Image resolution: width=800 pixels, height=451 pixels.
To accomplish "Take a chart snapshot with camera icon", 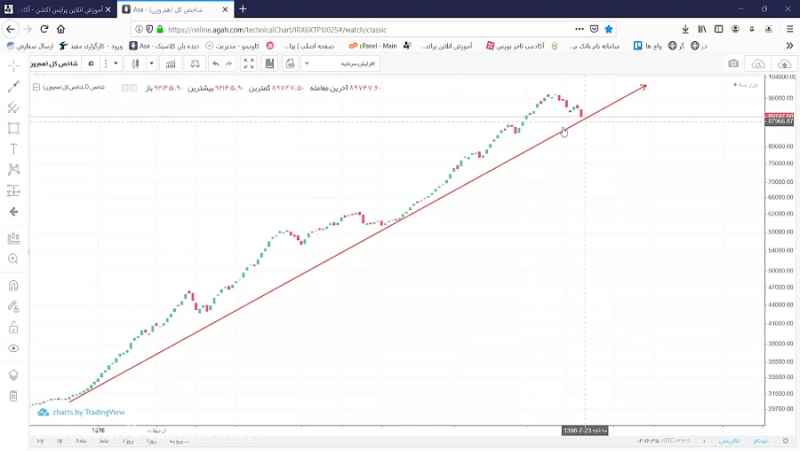I will pyautogui.click(x=733, y=64).
